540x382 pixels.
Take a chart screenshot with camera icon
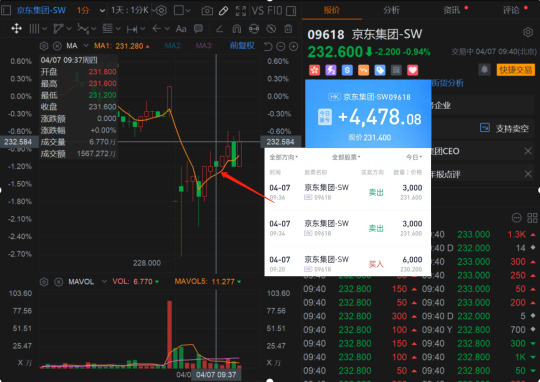tap(207, 11)
